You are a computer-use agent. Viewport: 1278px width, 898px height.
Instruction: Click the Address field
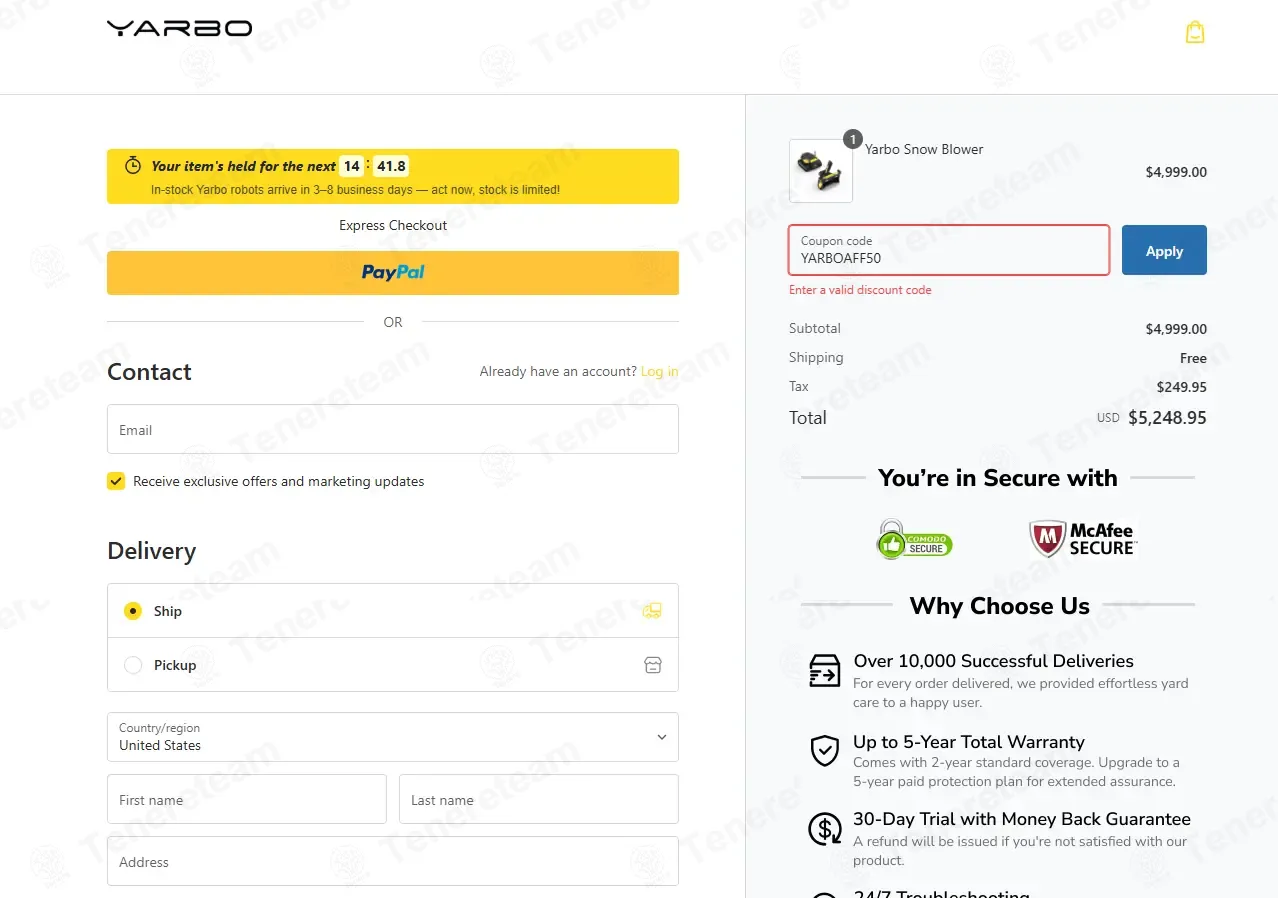pos(393,861)
